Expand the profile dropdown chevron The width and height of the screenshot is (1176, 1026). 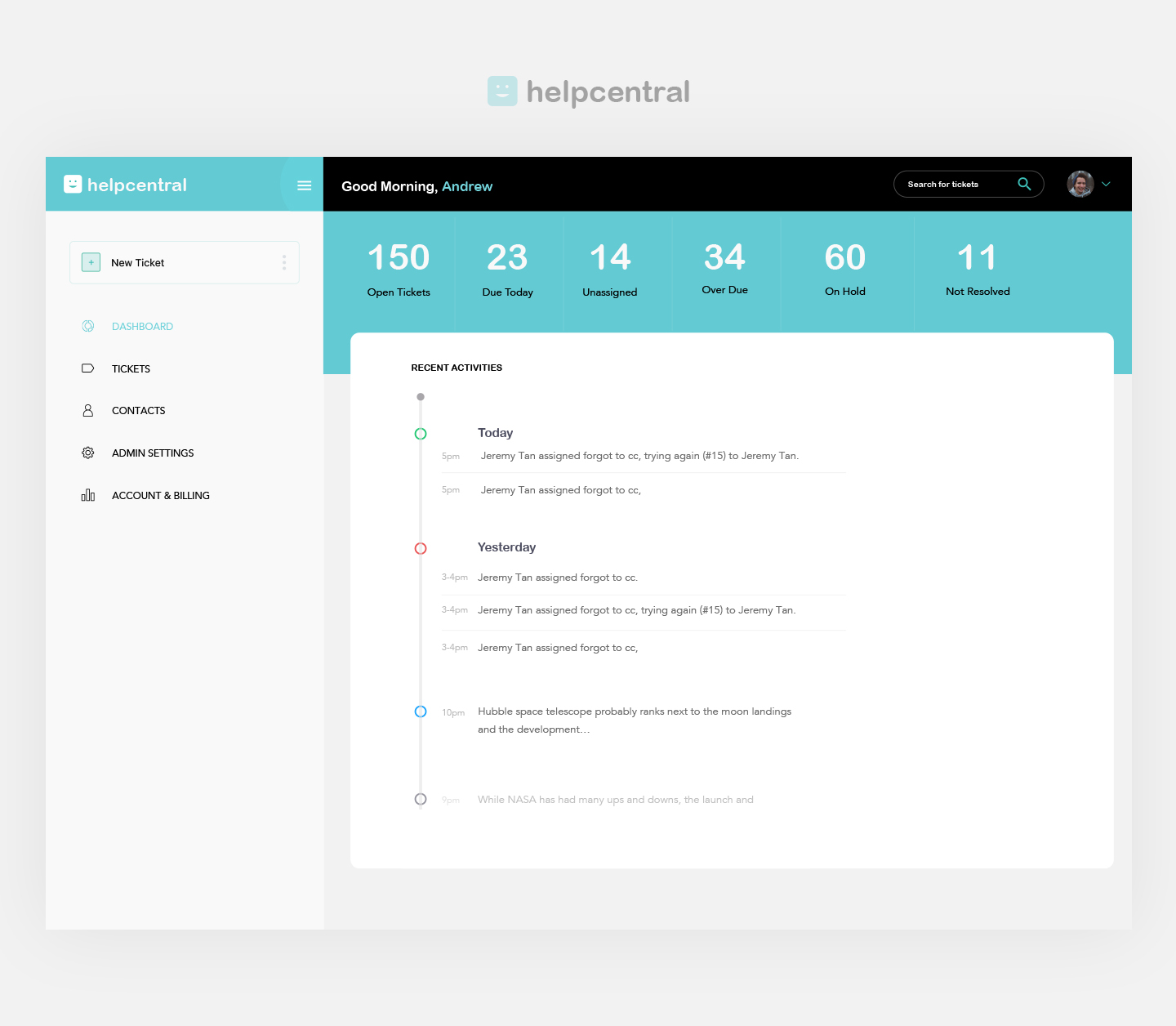(x=1107, y=184)
